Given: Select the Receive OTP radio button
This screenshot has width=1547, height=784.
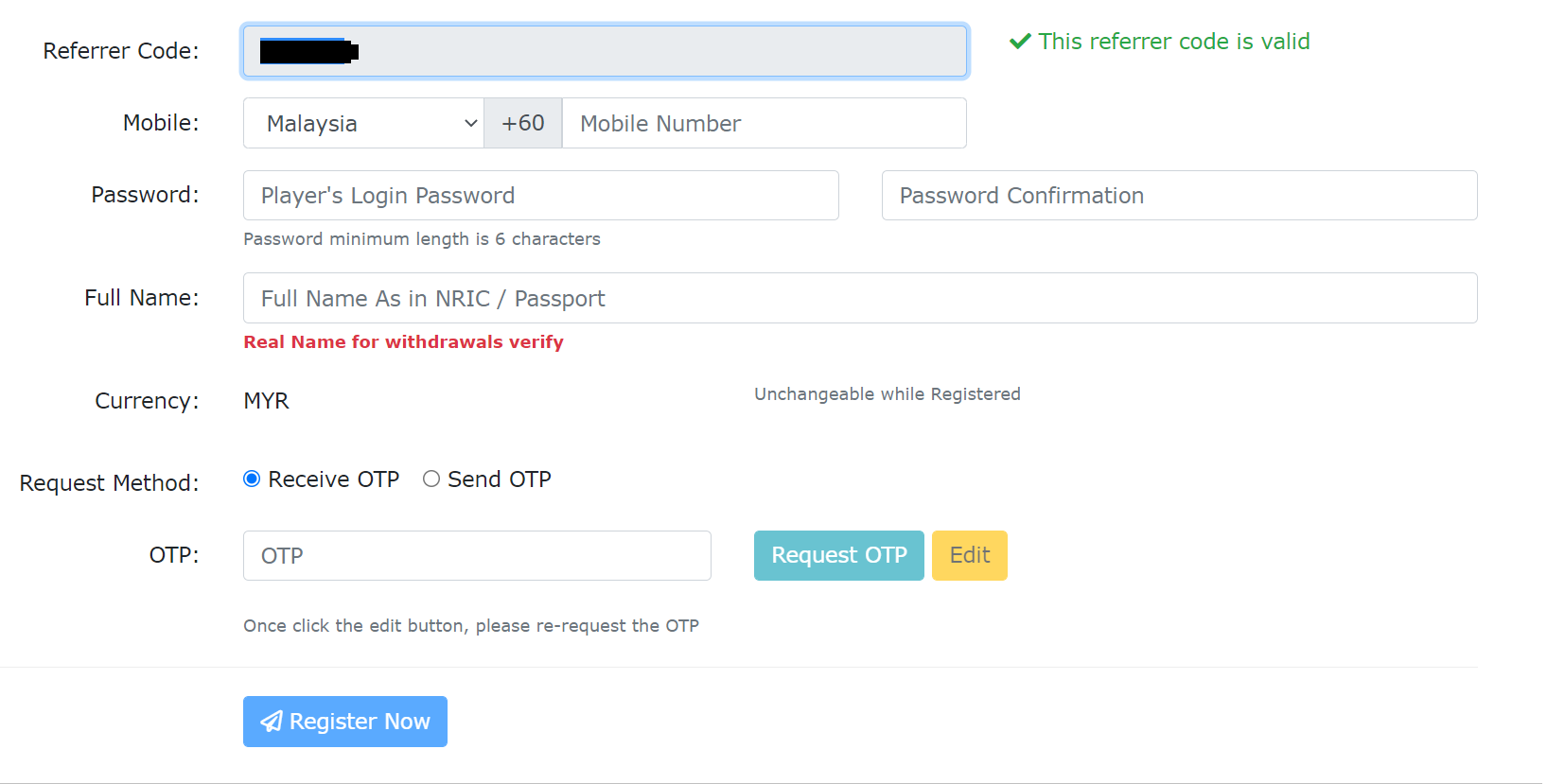Looking at the screenshot, I should [252, 479].
